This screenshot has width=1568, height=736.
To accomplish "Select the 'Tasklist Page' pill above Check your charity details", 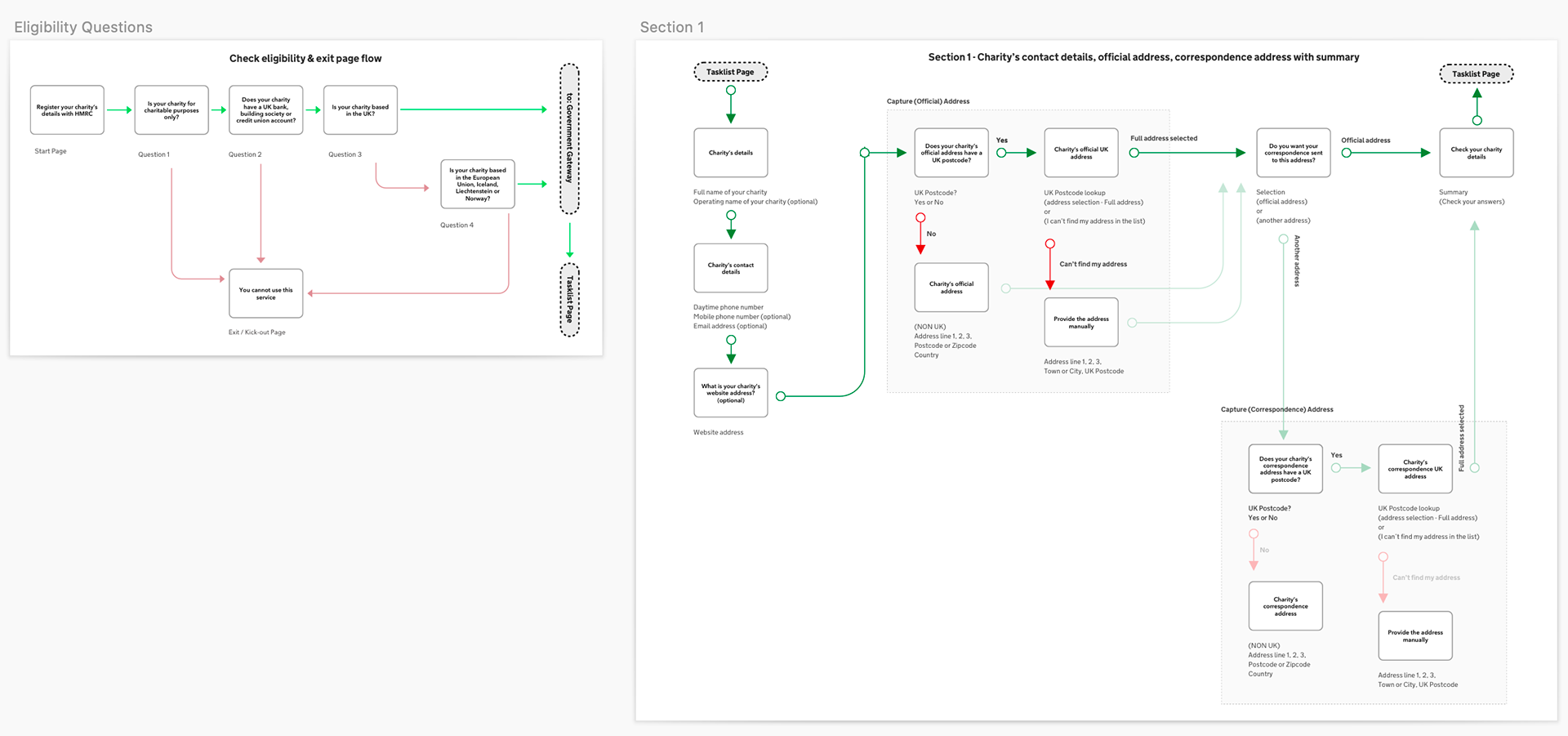I will pos(1477,74).
